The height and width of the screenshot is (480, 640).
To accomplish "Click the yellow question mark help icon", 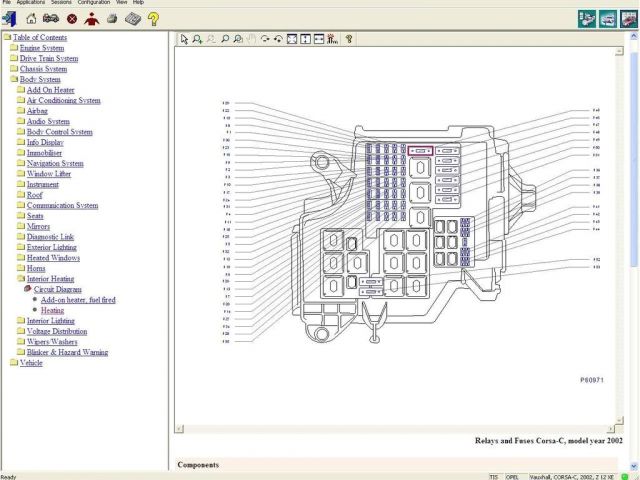I will [x=153, y=18].
